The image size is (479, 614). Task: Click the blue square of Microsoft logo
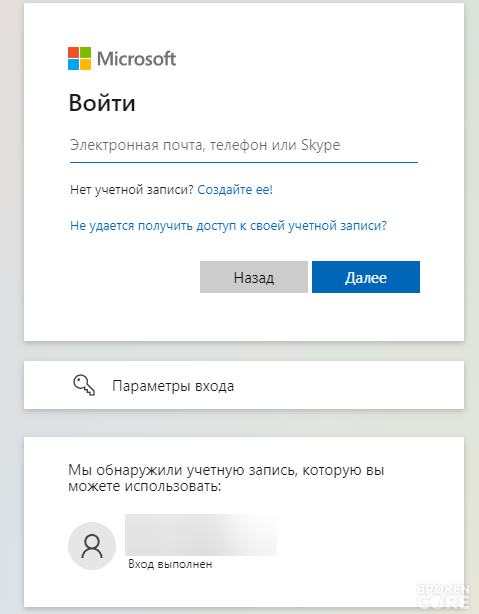click(x=74, y=65)
